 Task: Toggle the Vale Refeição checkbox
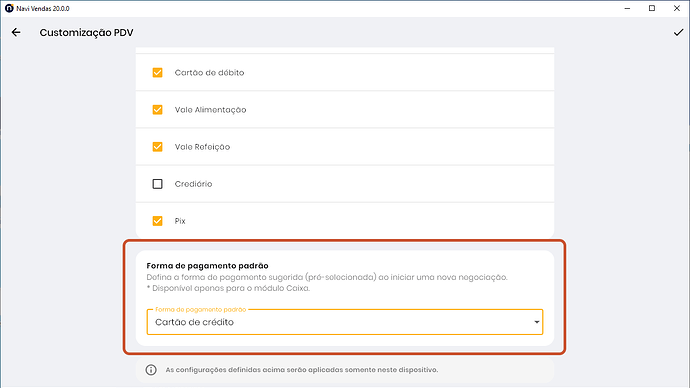click(x=158, y=146)
